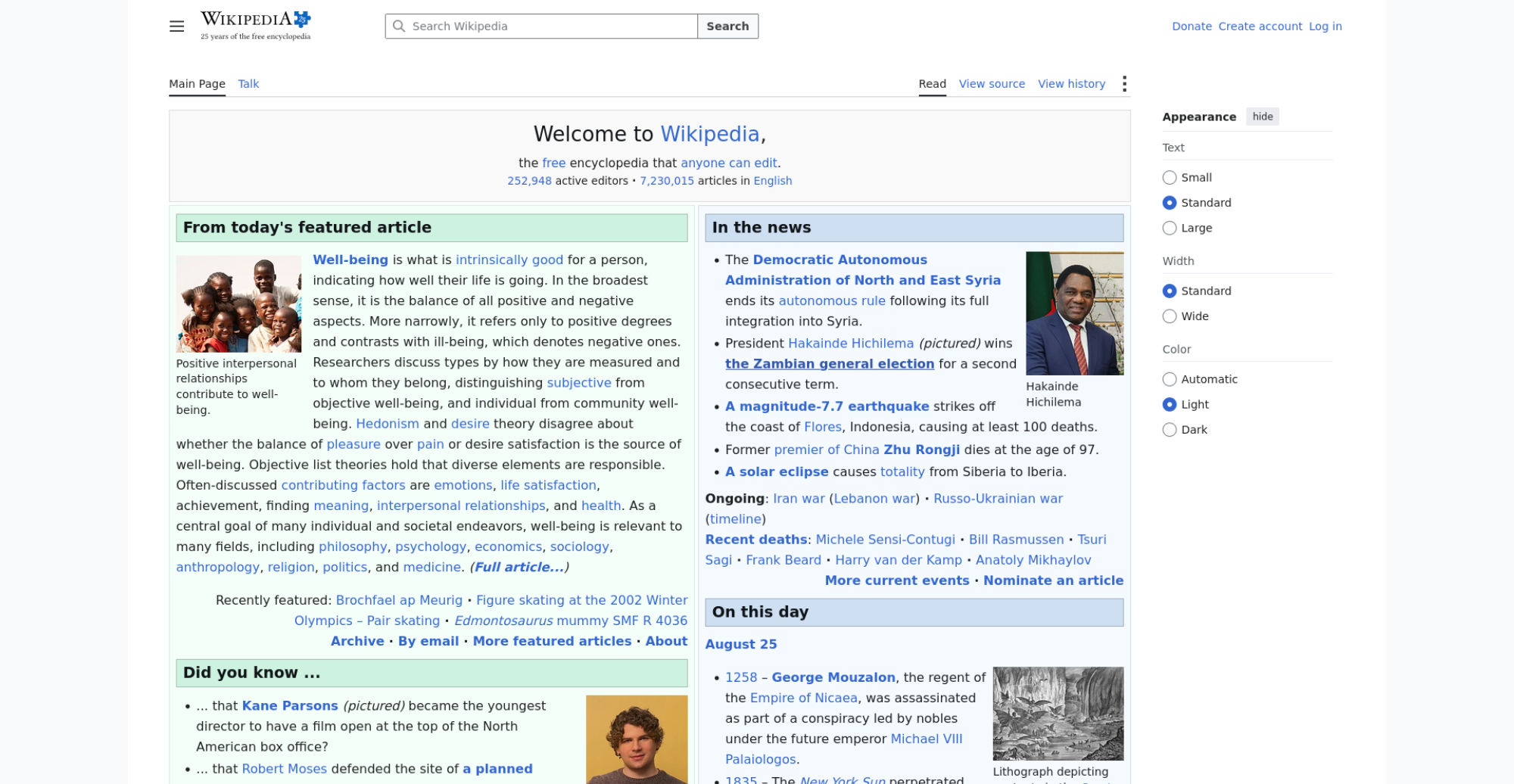
Task: Open the more options vertical dots menu
Action: point(1124,84)
